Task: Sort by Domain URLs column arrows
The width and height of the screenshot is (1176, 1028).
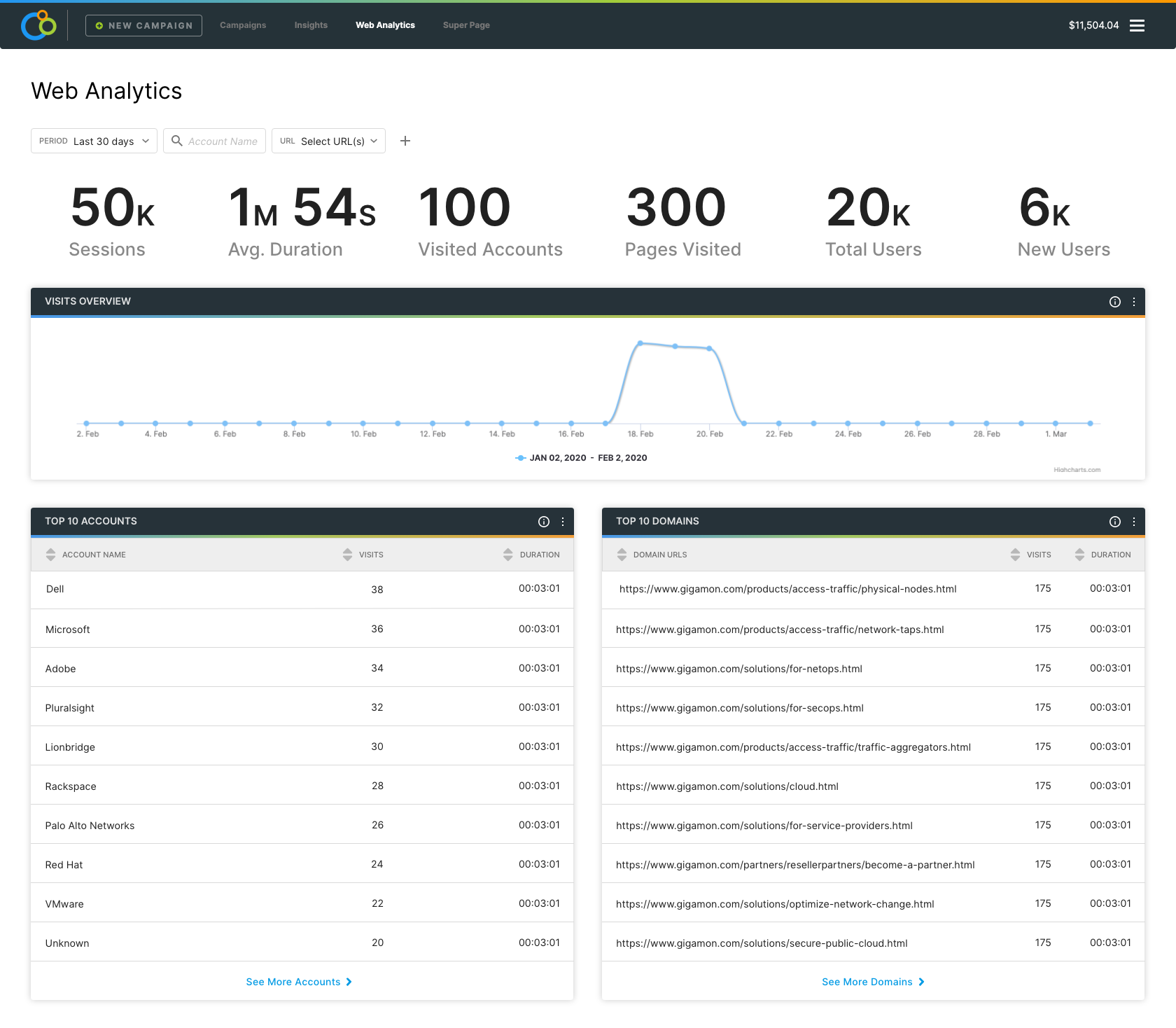Action: click(x=622, y=555)
